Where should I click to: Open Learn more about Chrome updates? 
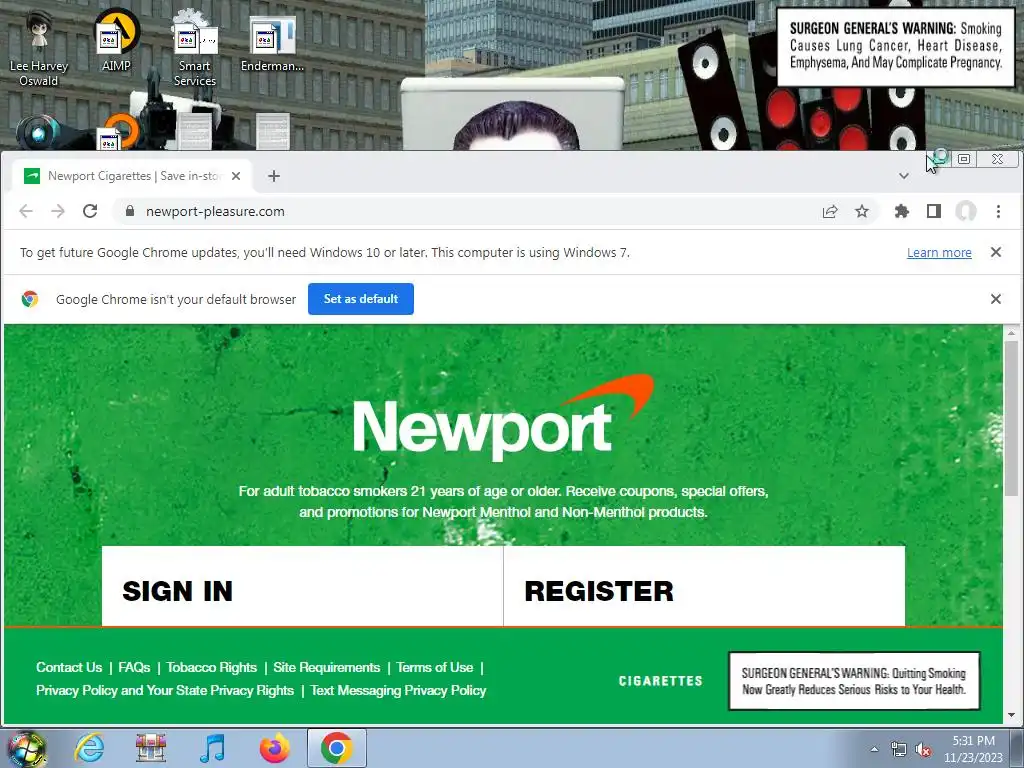(x=939, y=253)
